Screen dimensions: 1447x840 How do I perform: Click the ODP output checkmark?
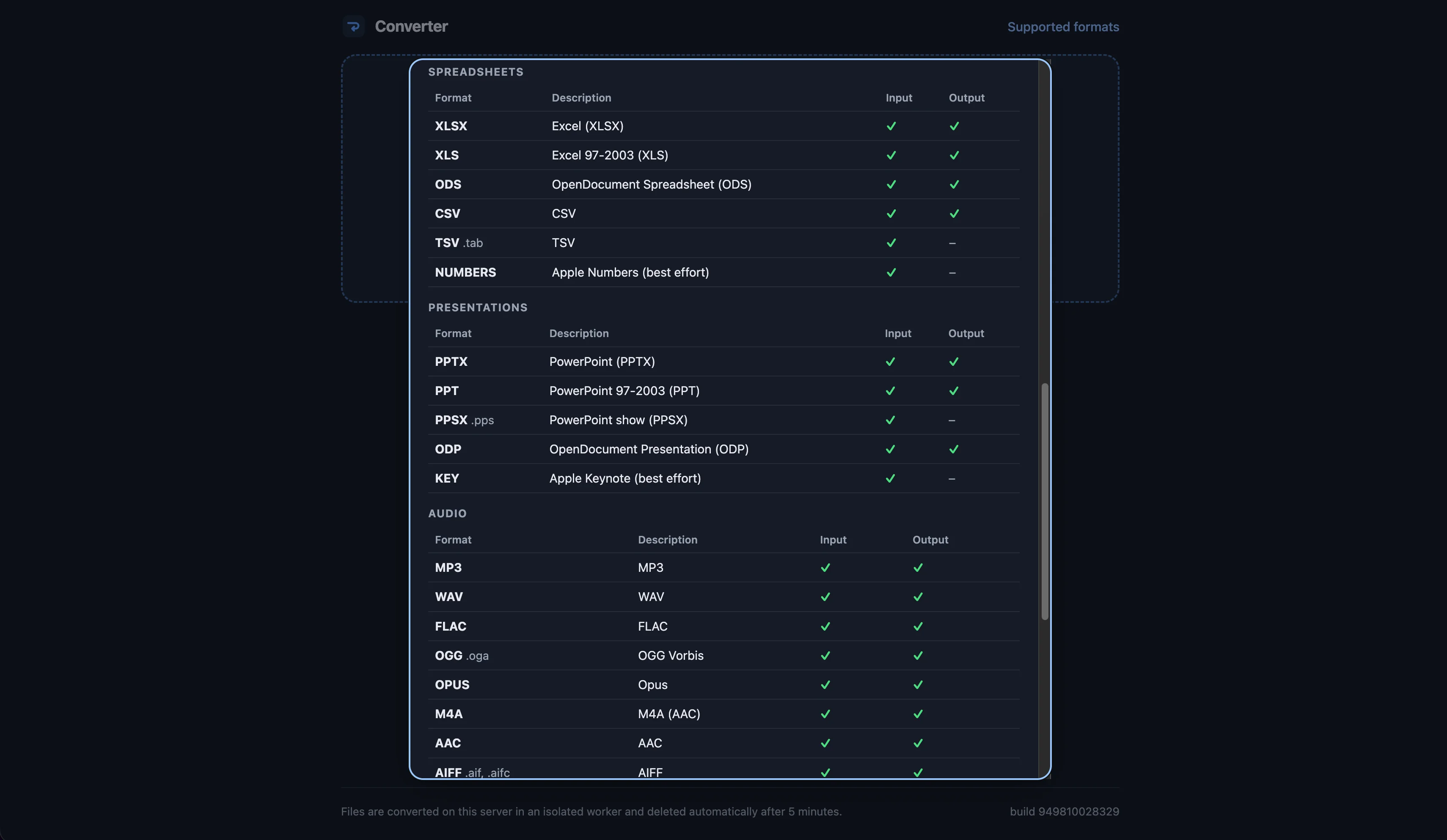[954, 449]
